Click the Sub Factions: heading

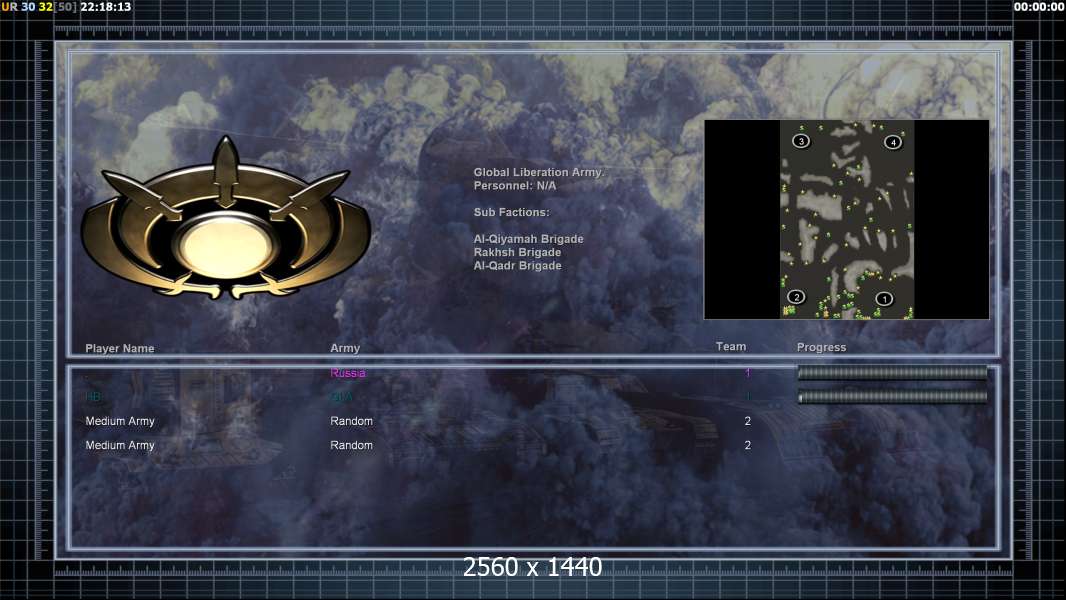tap(511, 212)
